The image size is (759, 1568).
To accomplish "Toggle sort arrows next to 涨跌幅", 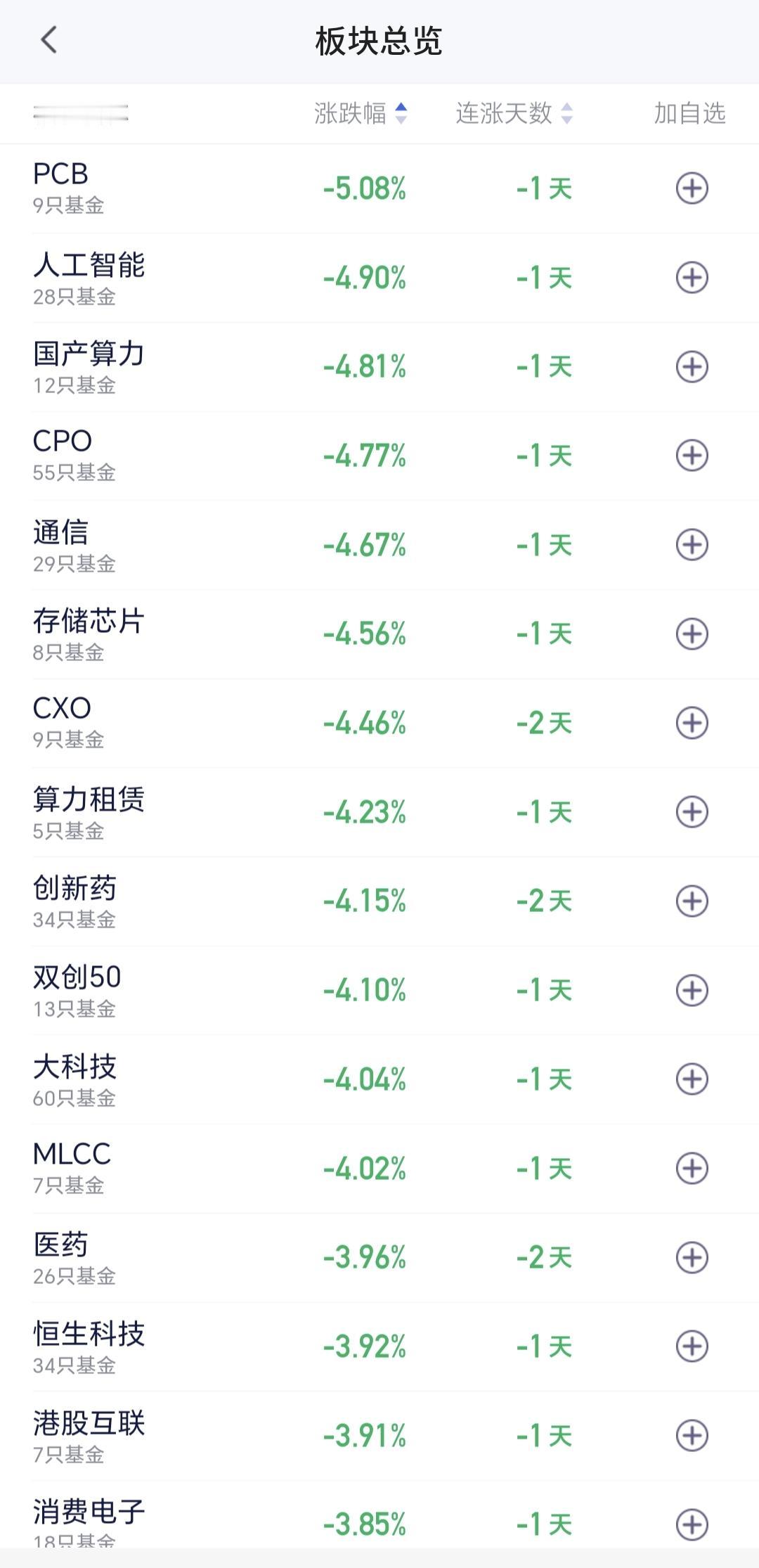I will tap(401, 113).
